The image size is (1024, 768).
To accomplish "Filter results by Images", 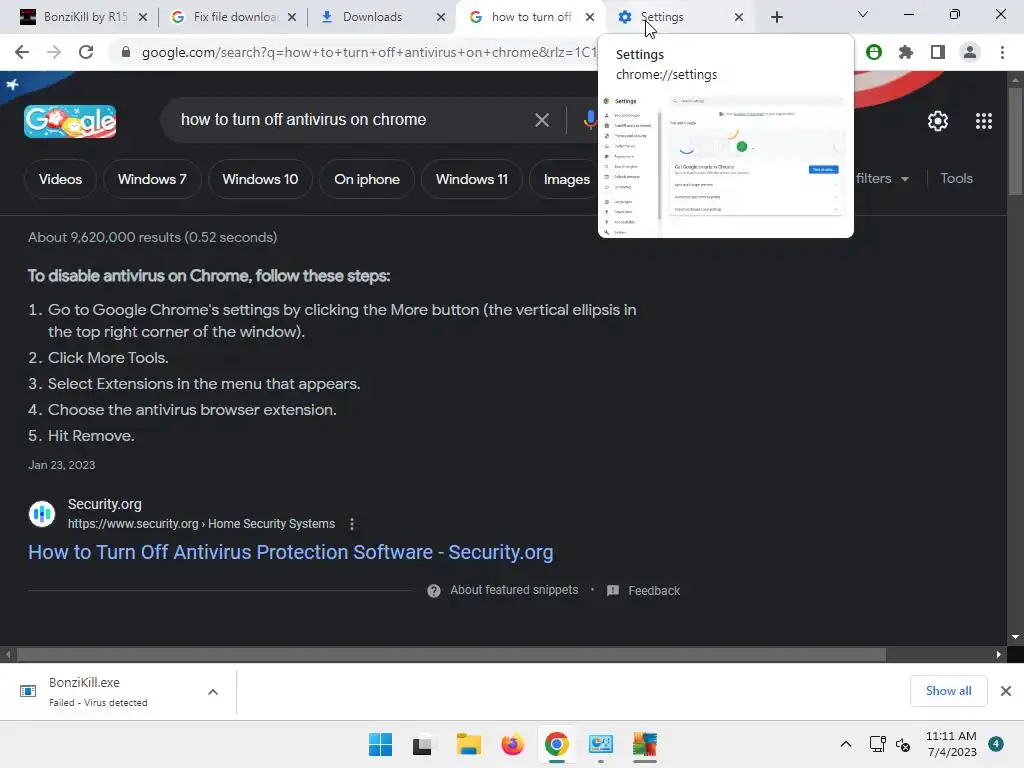I will [x=566, y=180].
